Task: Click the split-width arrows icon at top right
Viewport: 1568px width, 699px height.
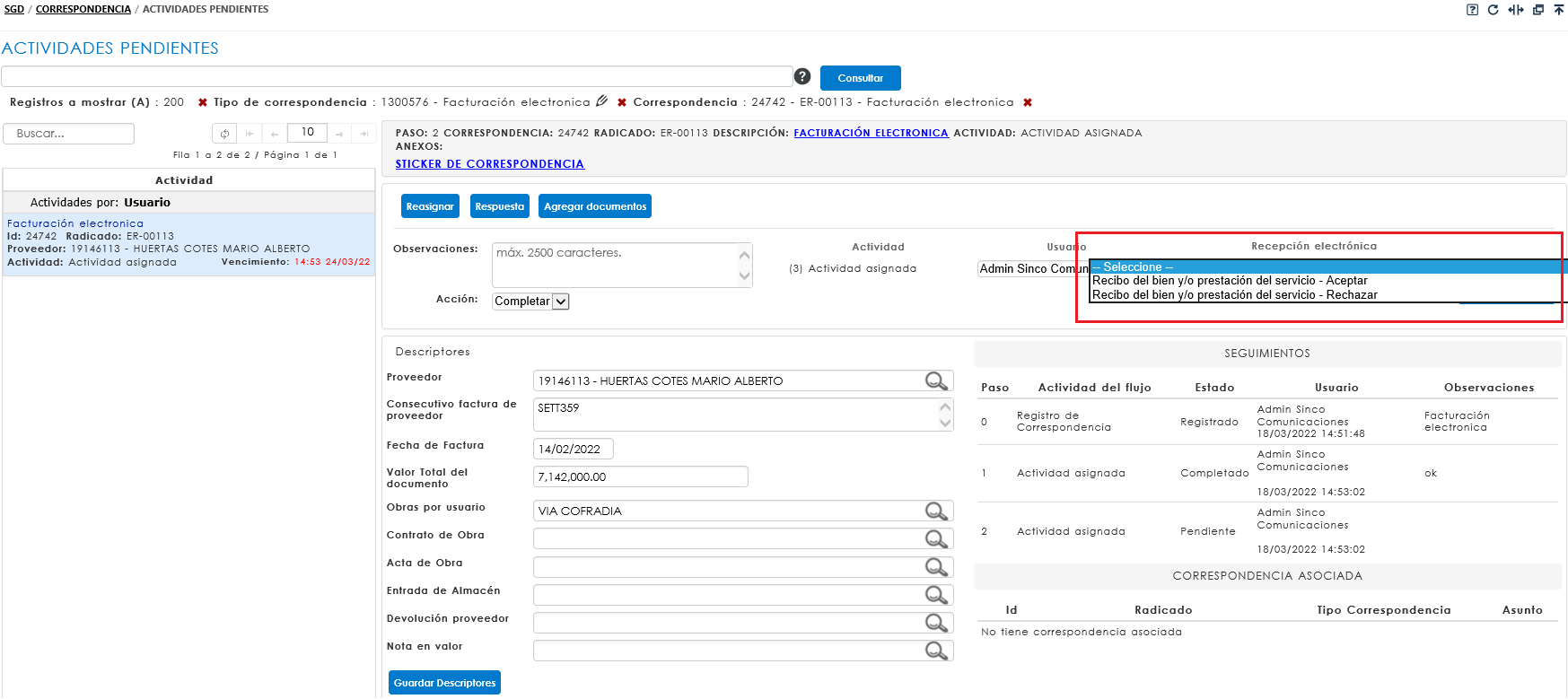Action: pyautogui.click(x=1516, y=10)
